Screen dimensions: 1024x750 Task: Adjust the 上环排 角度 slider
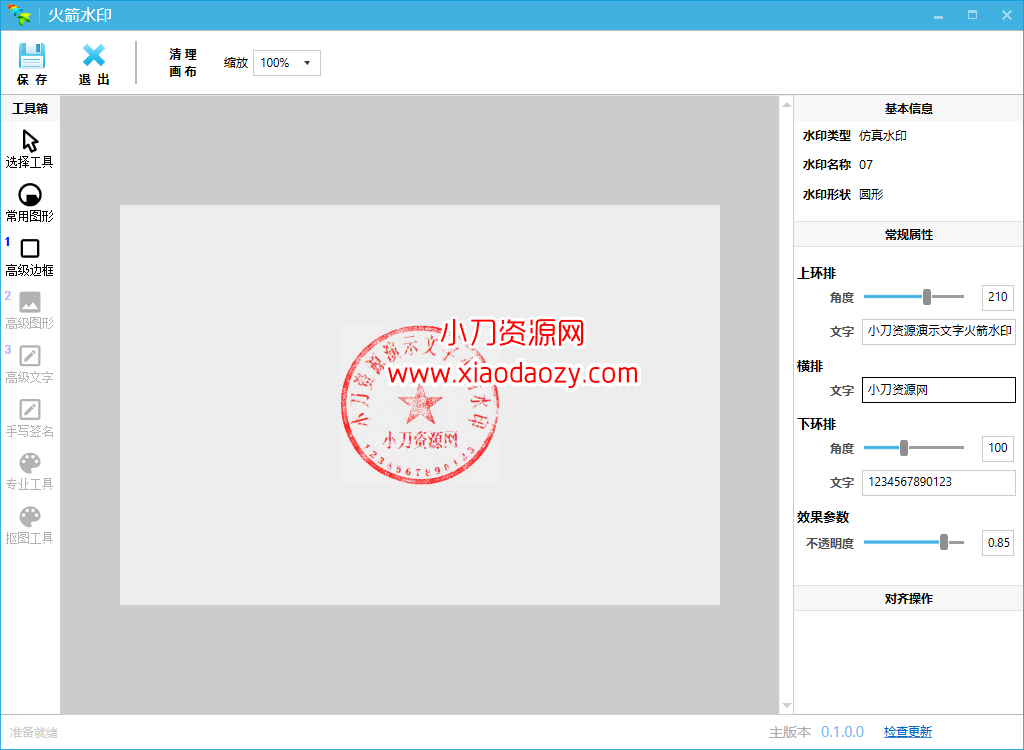click(x=927, y=297)
